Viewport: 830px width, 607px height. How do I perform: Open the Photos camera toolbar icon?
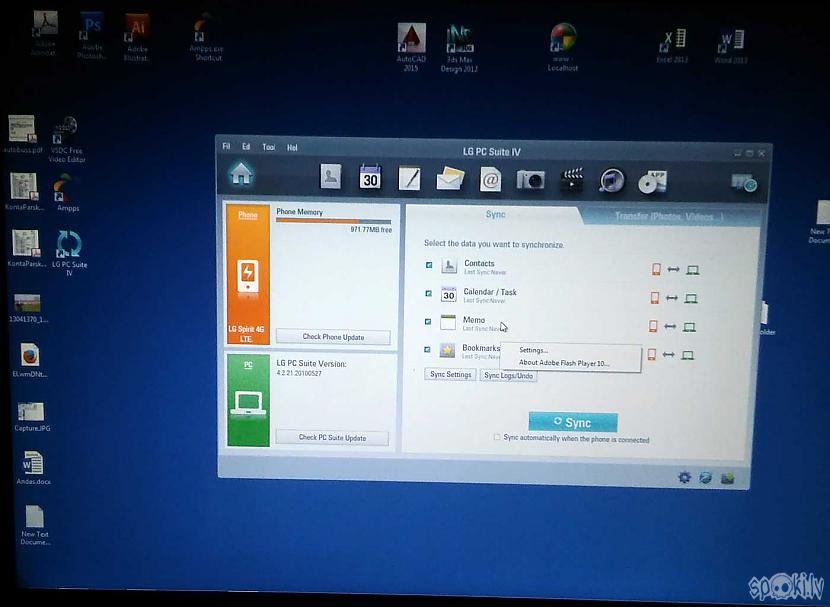pyautogui.click(x=530, y=180)
